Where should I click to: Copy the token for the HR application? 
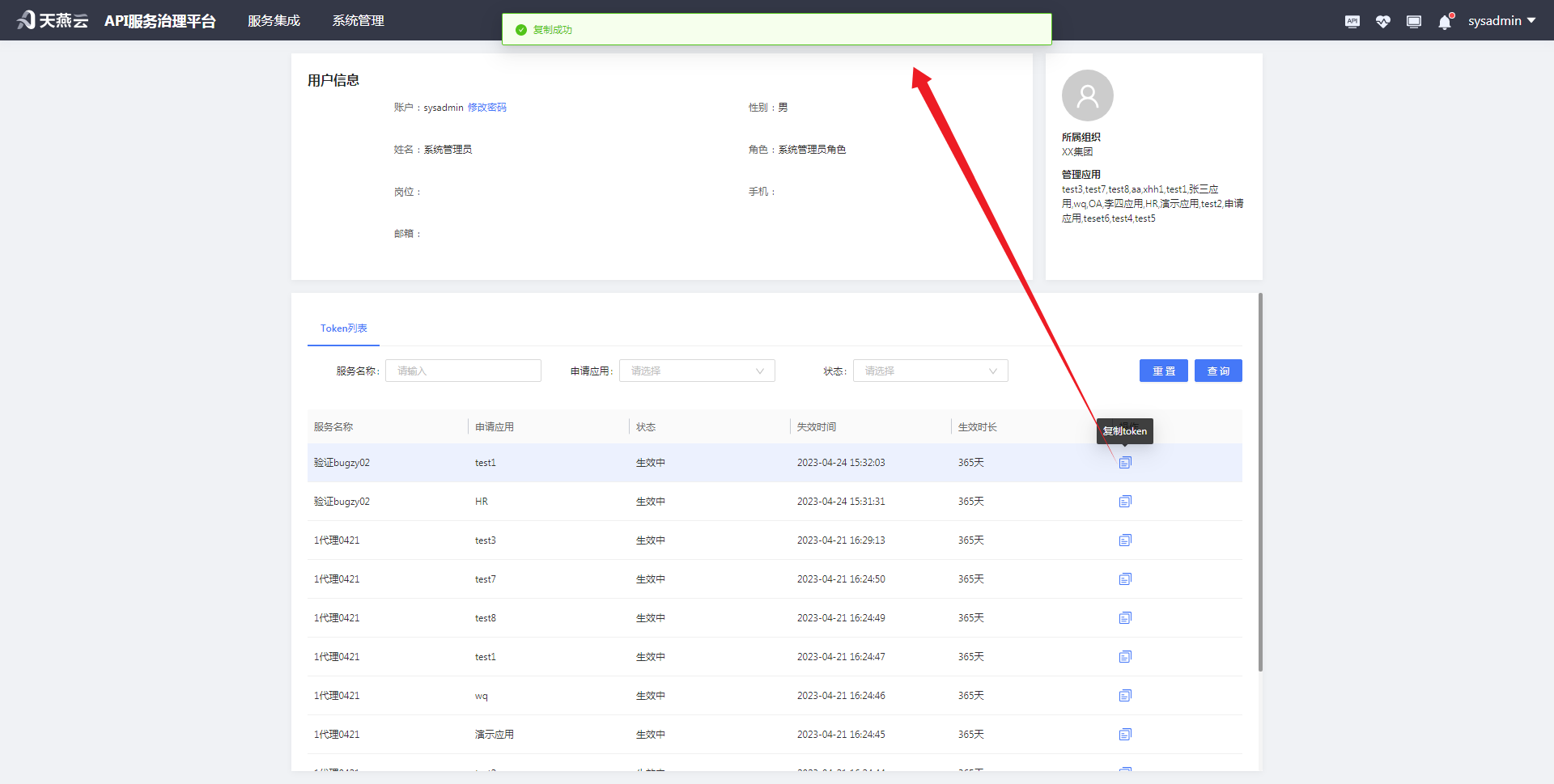pyautogui.click(x=1125, y=501)
